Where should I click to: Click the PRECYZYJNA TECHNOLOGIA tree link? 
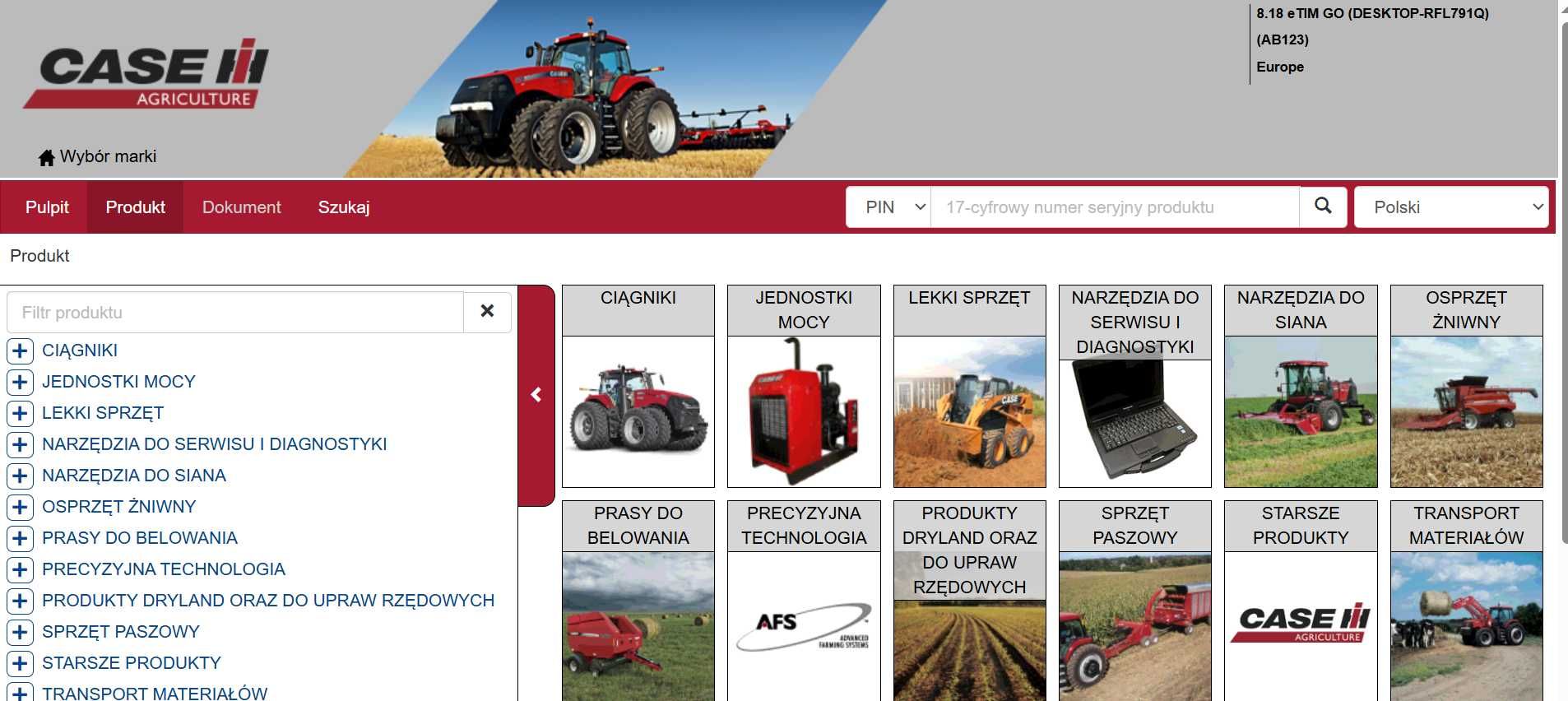pos(164,569)
